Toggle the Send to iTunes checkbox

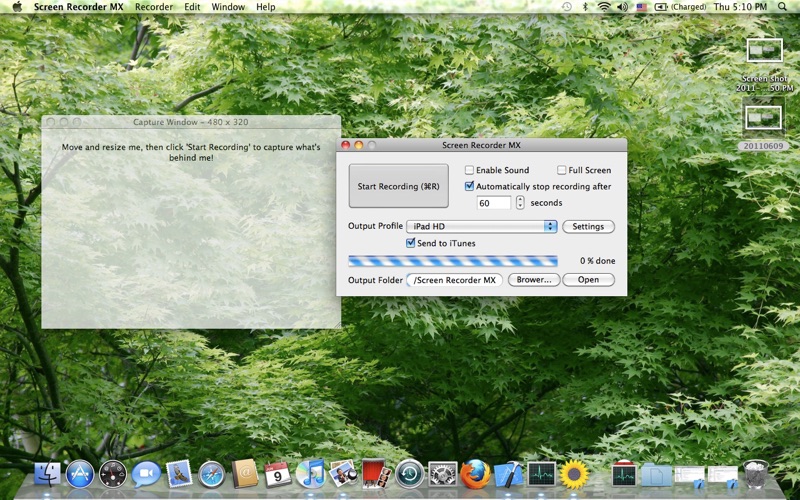410,243
